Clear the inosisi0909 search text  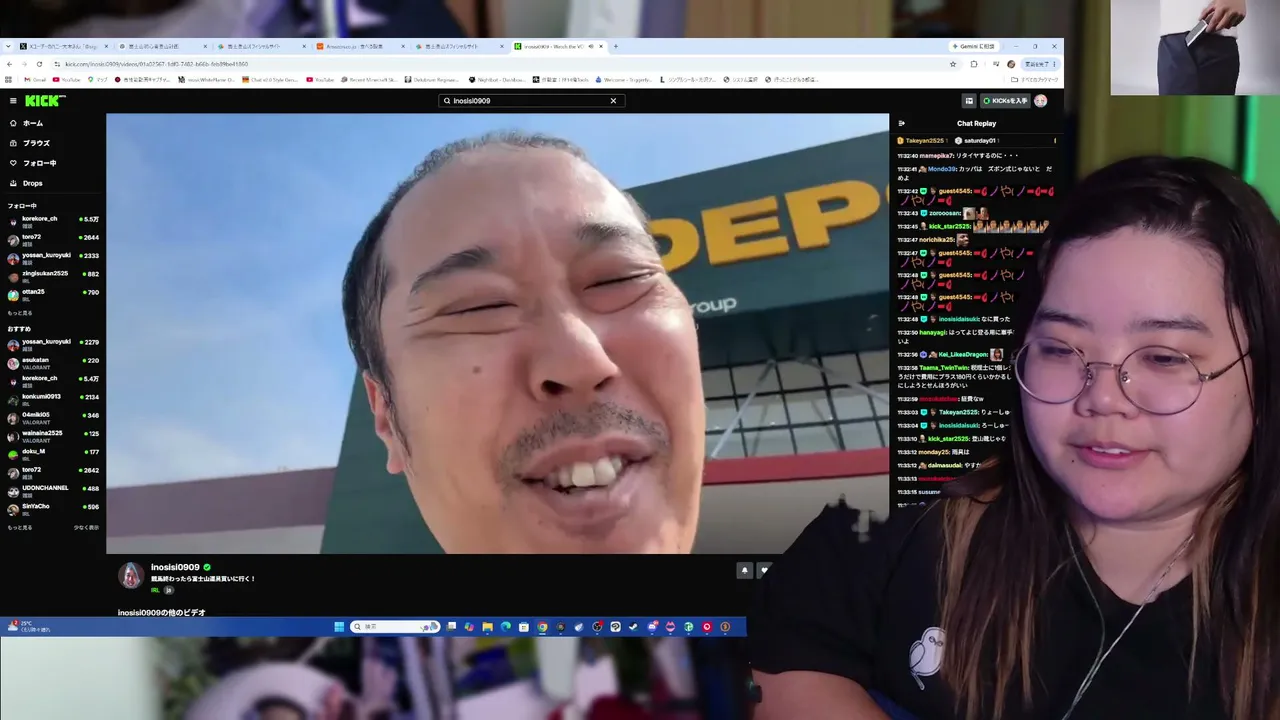(613, 101)
